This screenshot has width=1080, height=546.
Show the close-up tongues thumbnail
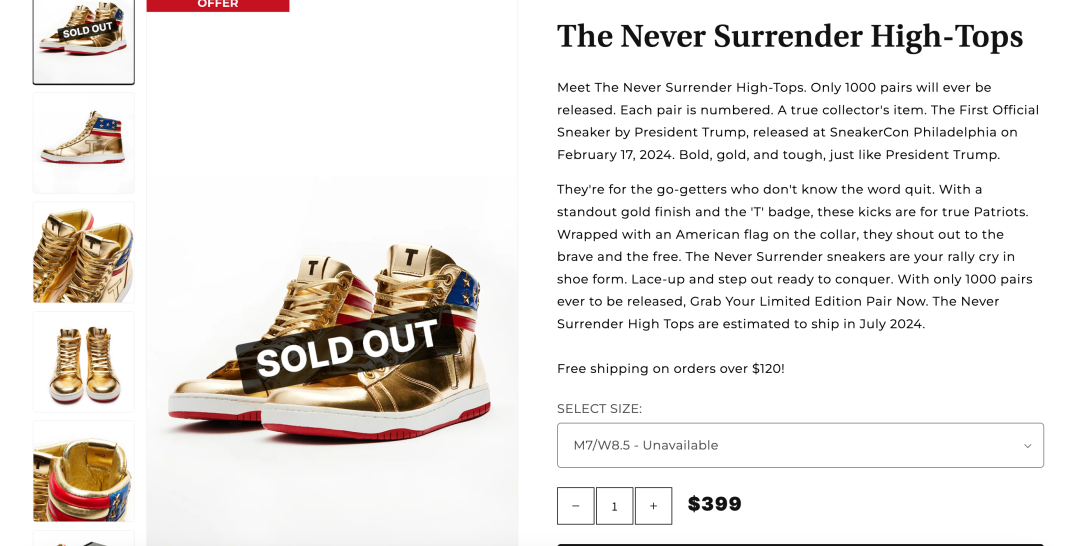84,252
